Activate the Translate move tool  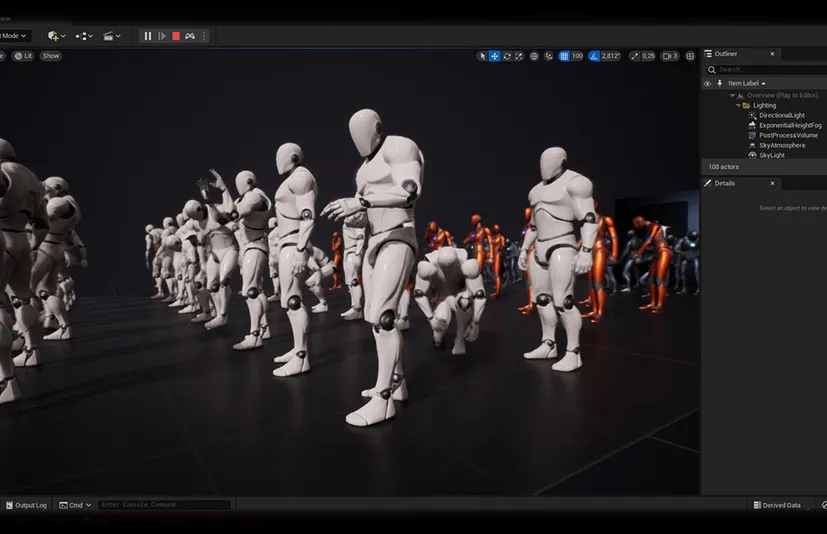(494, 56)
